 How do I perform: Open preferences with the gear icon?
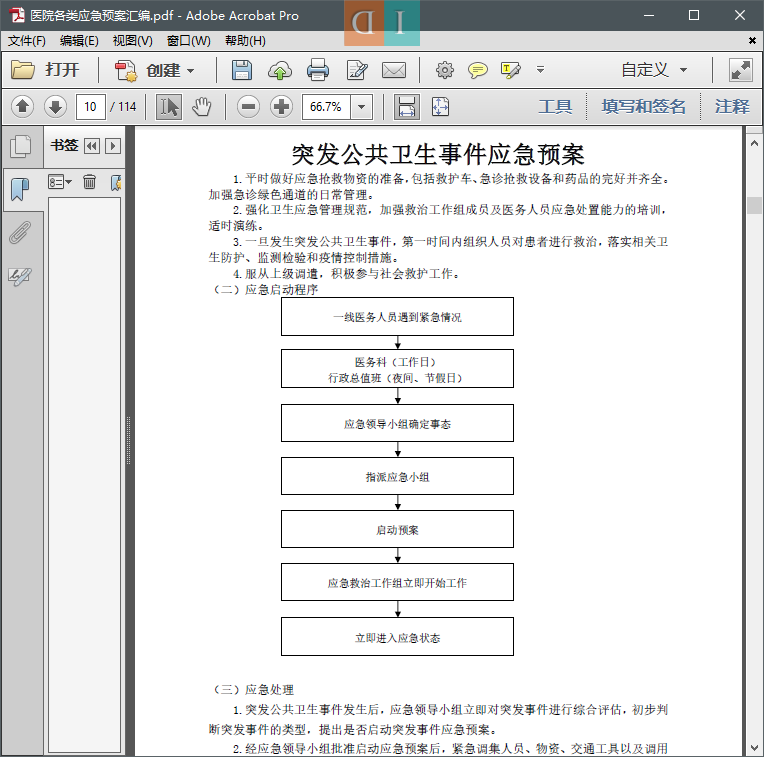point(444,70)
